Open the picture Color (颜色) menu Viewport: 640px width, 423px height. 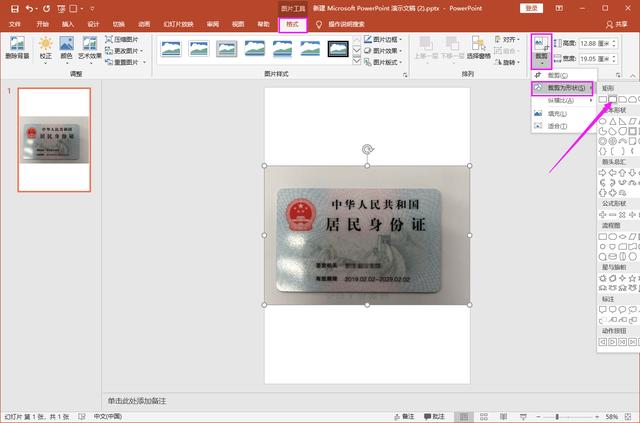coord(67,49)
